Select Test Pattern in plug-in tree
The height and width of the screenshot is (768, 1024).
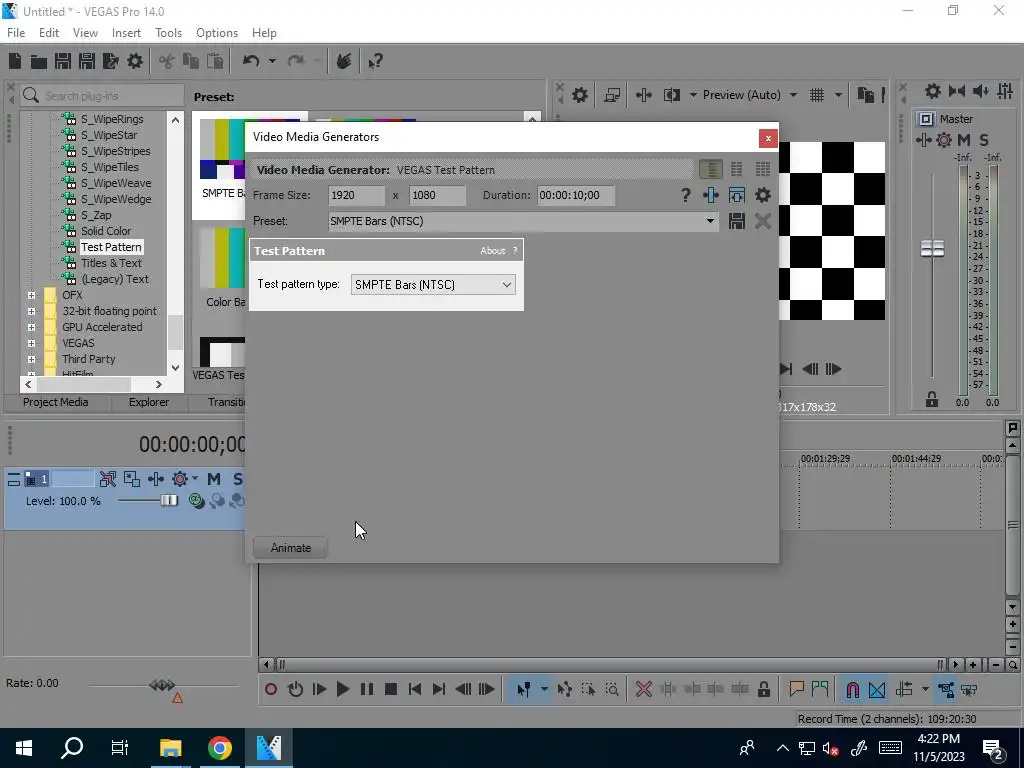(x=111, y=248)
